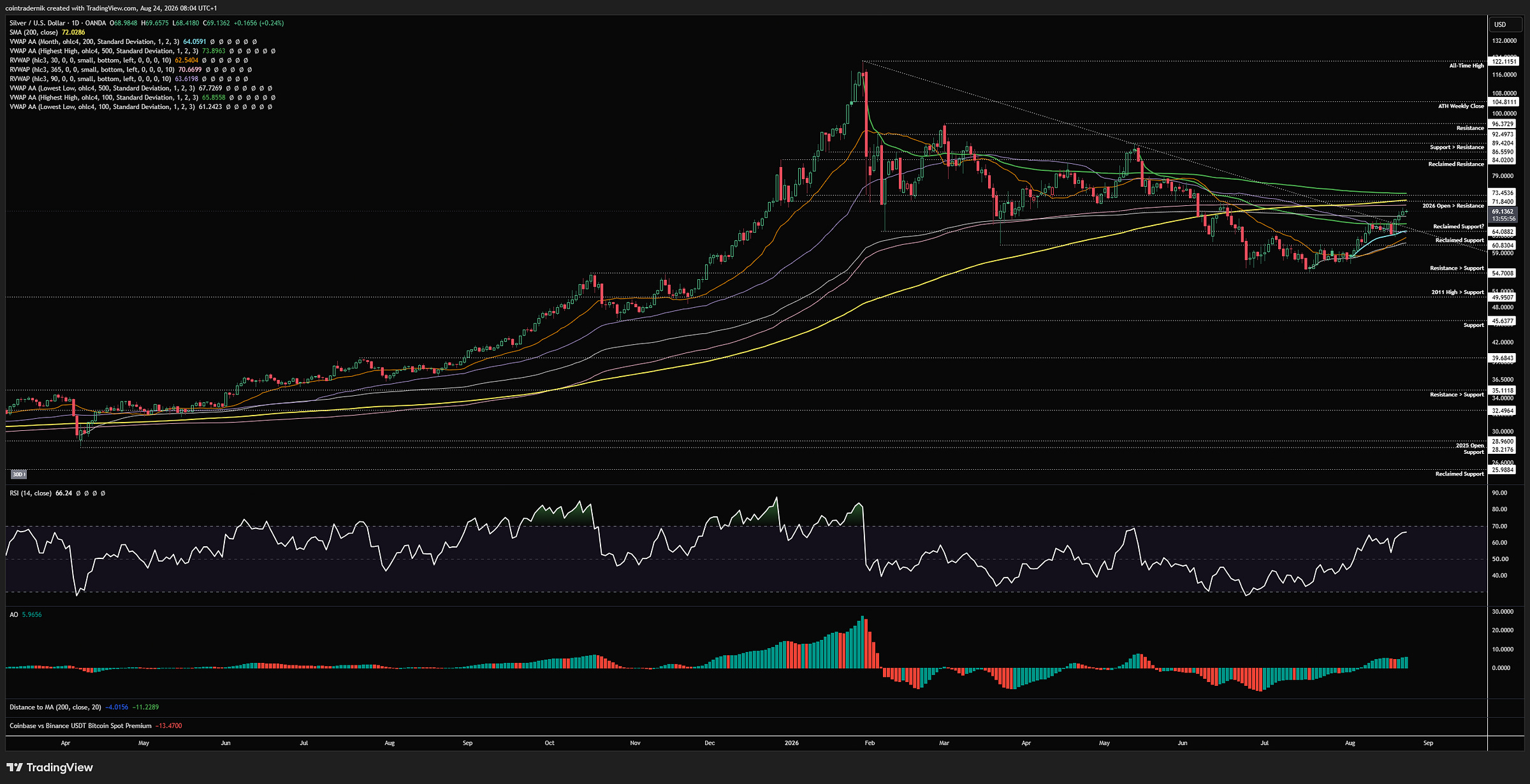Click the TradingView logo at the bottom
Screen dimensions: 1530x784
coord(50,767)
